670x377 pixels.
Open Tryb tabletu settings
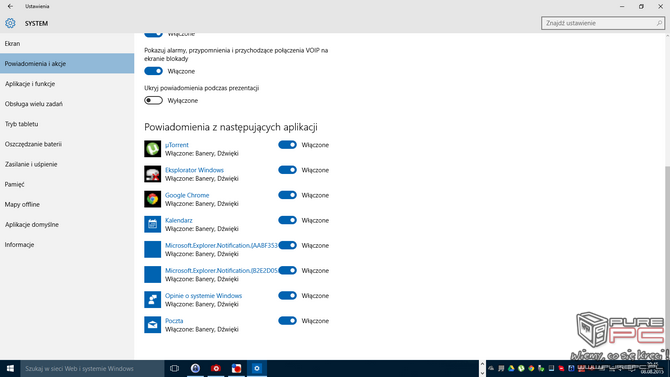(x=67, y=124)
